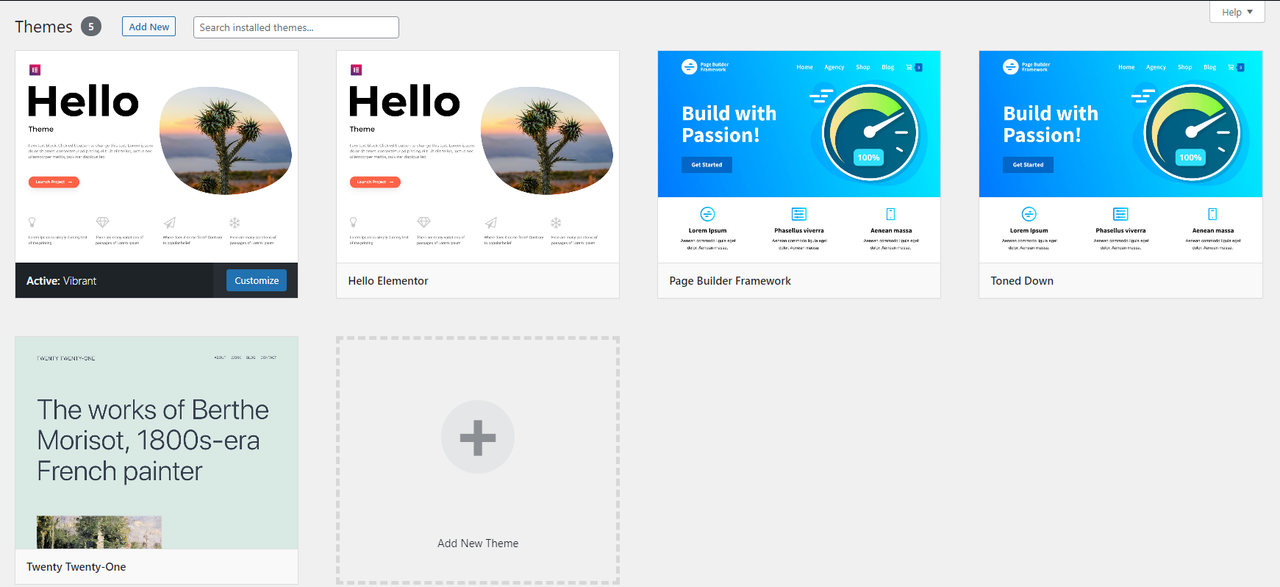Click the Add New button beside Themes
This screenshot has width=1280, height=587.
click(x=149, y=27)
